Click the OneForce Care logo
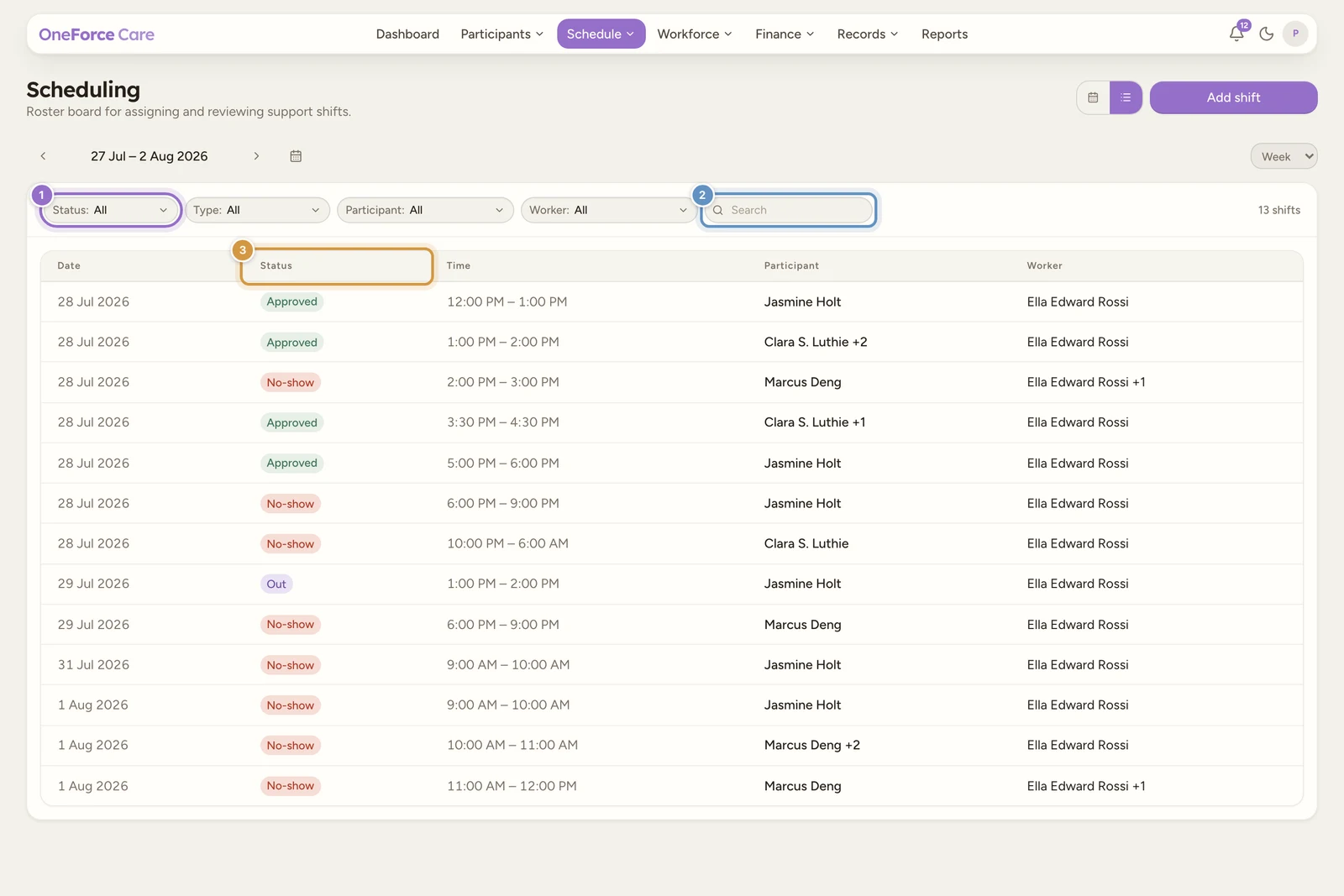 coord(97,34)
